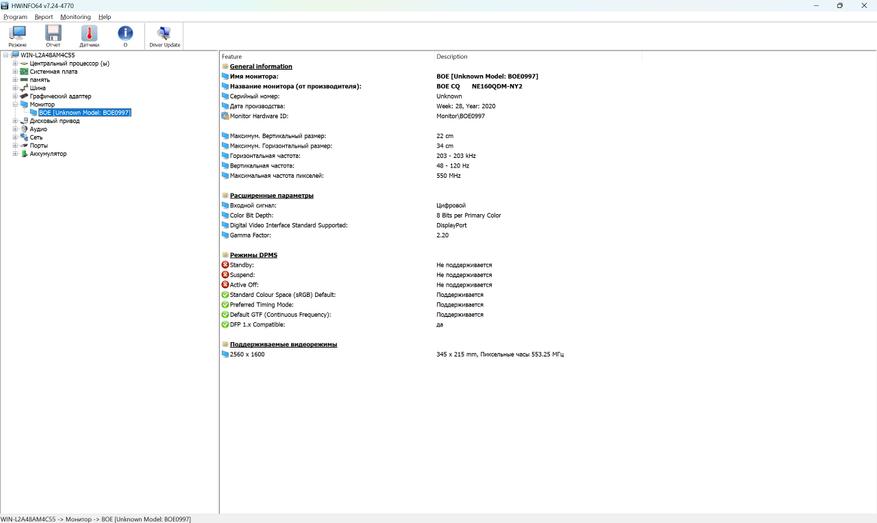Click the green motherboard icon for Системная плата
Viewport: 877px width, 523px height.
(24, 72)
